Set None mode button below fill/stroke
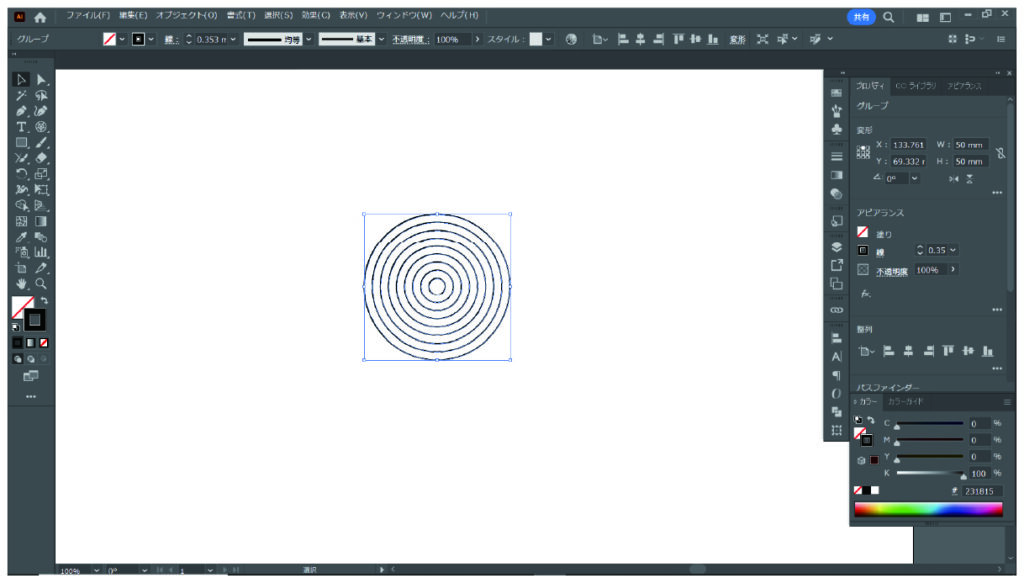 point(44,343)
